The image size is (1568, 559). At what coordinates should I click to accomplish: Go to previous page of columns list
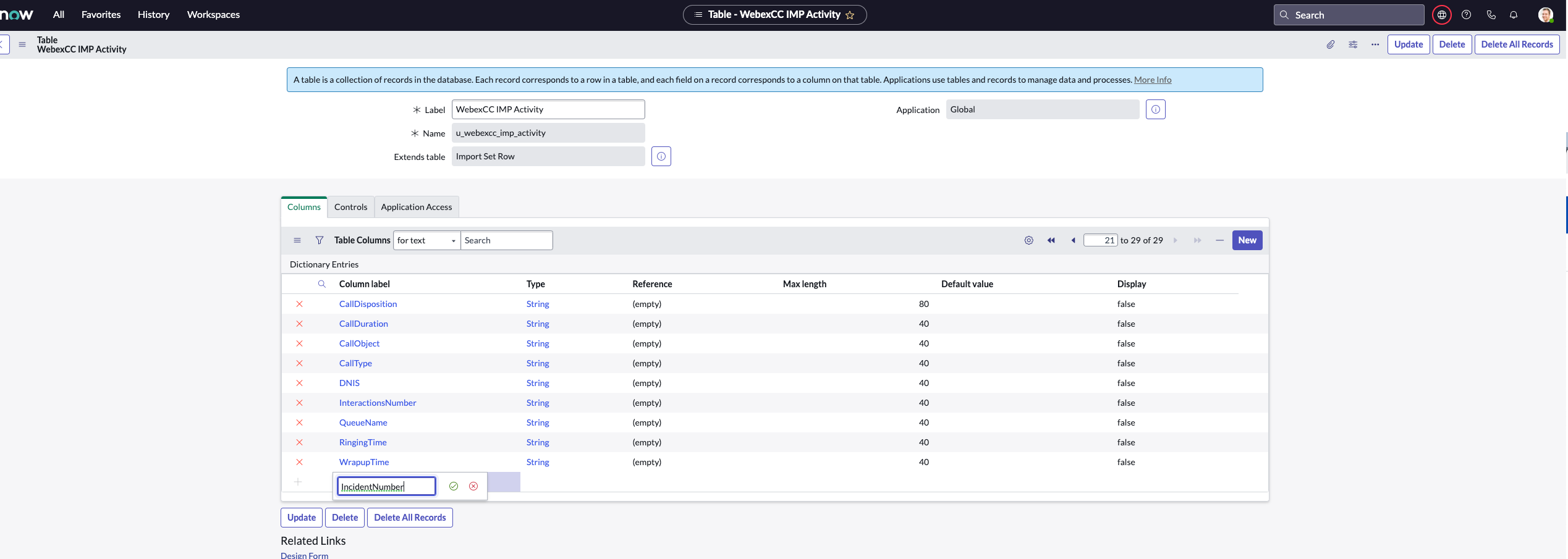[1073, 240]
